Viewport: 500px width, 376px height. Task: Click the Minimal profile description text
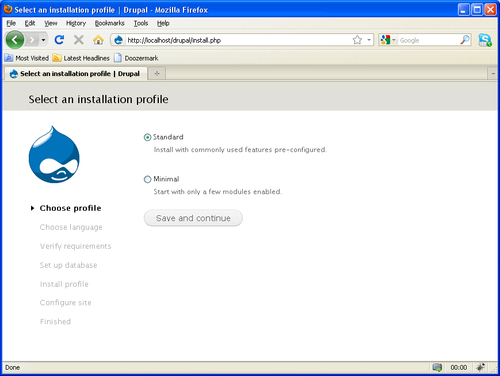click(218, 192)
